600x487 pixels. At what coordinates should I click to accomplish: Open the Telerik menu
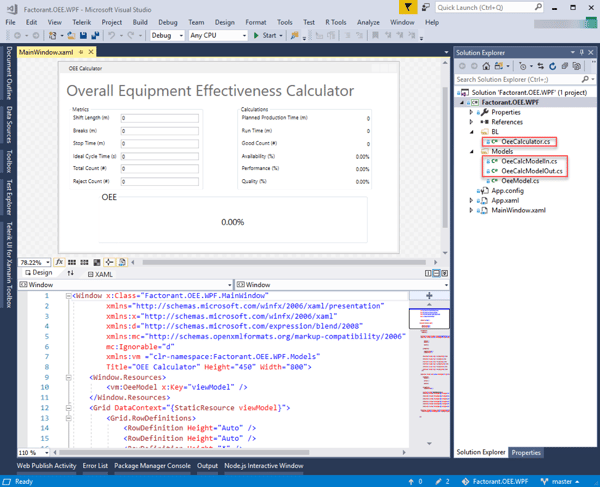tap(82, 22)
